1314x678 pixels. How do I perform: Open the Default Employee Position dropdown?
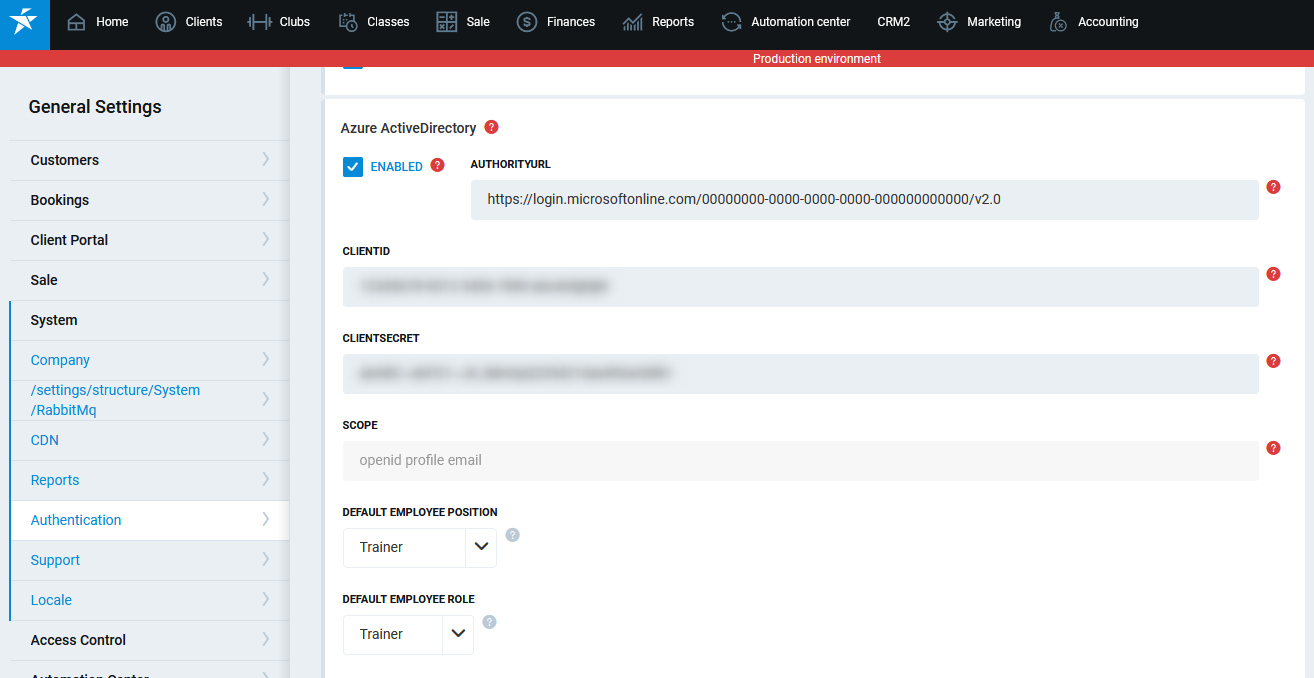coord(481,547)
